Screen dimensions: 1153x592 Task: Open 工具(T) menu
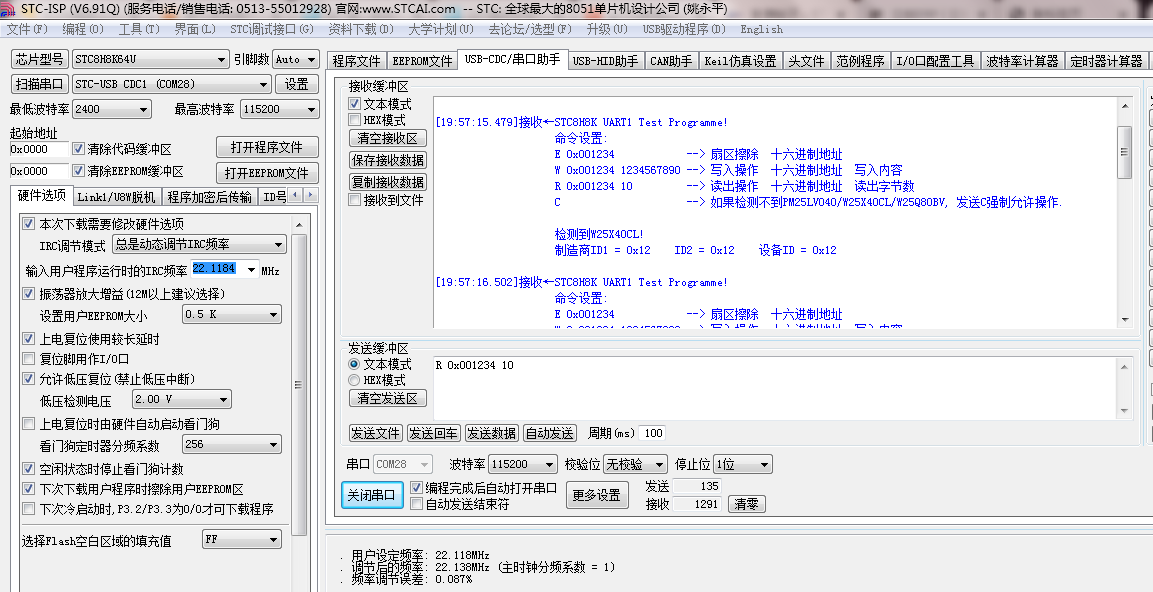(139, 29)
